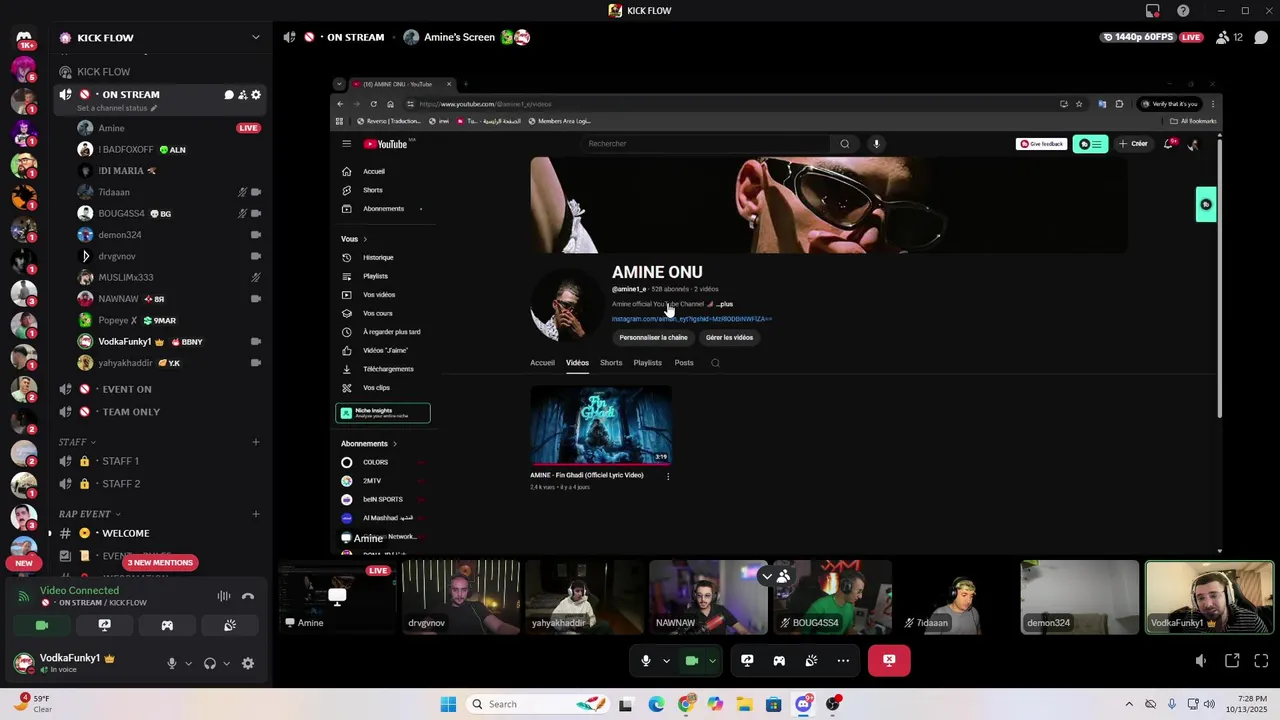Open Discord from Windows taskbar
The height and width of the screenshot is (720, 1280).
click(x=803, y=704)
